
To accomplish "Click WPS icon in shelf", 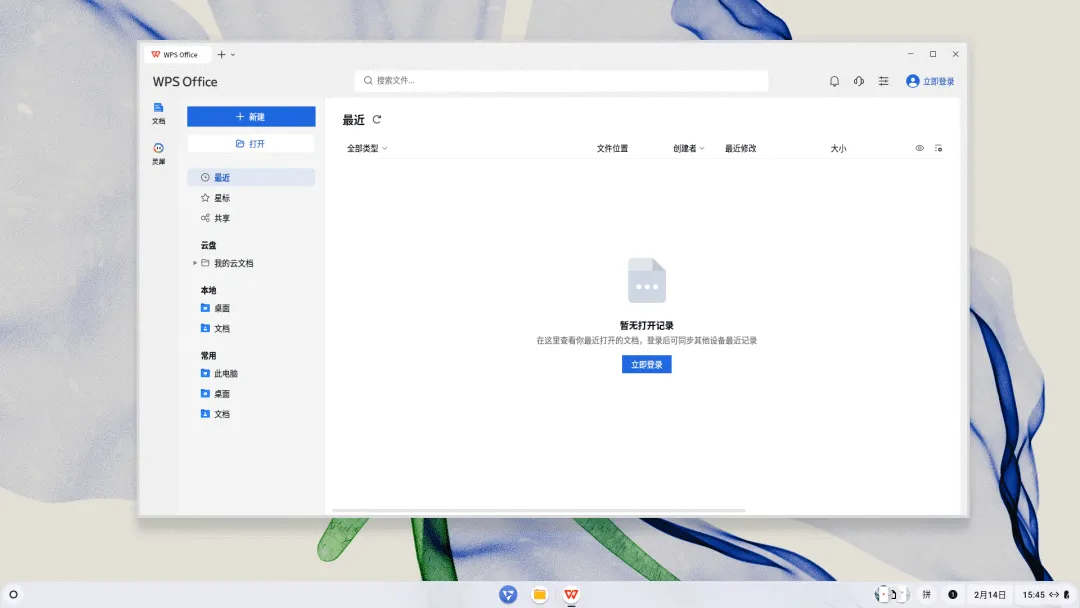I will [x=571, y=594].
